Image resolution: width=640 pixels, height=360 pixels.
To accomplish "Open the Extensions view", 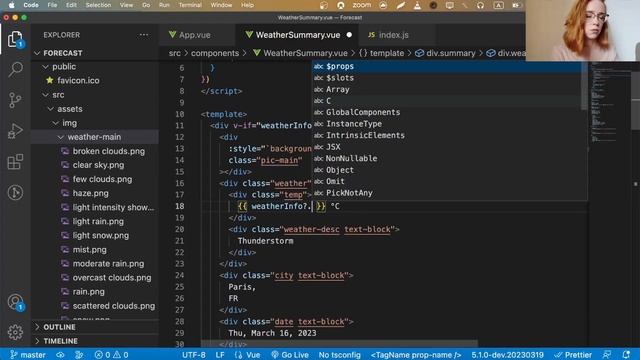I will pyautogui.click(x=15, y=162).
